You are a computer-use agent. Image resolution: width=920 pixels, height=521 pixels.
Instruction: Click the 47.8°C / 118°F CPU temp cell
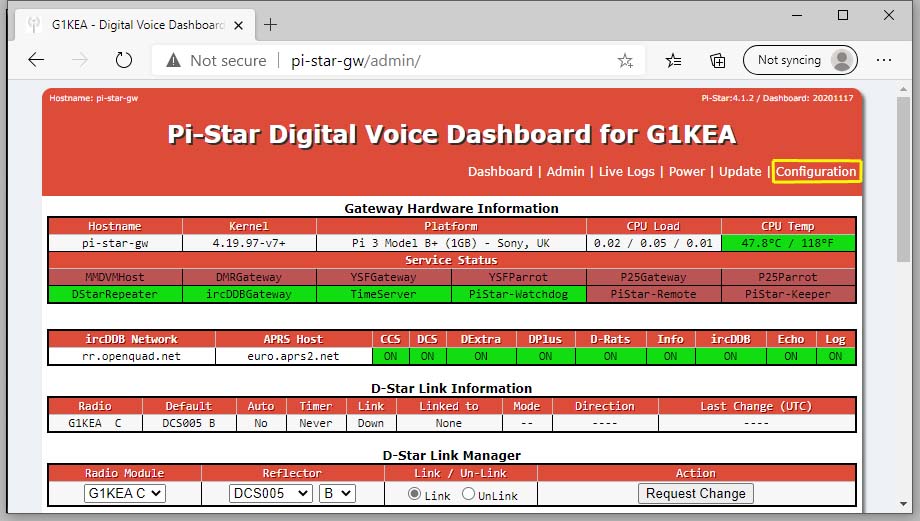(x=788, y=243)
